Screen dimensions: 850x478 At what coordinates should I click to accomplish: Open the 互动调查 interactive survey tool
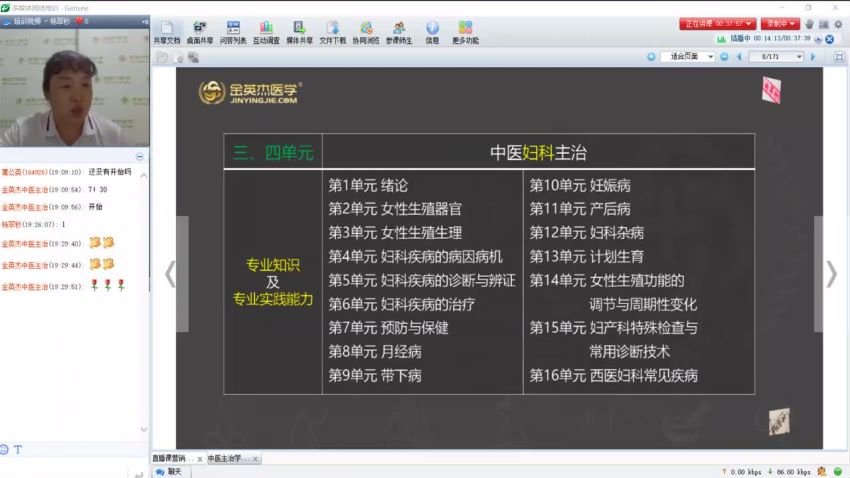click(x=266, y=33)
